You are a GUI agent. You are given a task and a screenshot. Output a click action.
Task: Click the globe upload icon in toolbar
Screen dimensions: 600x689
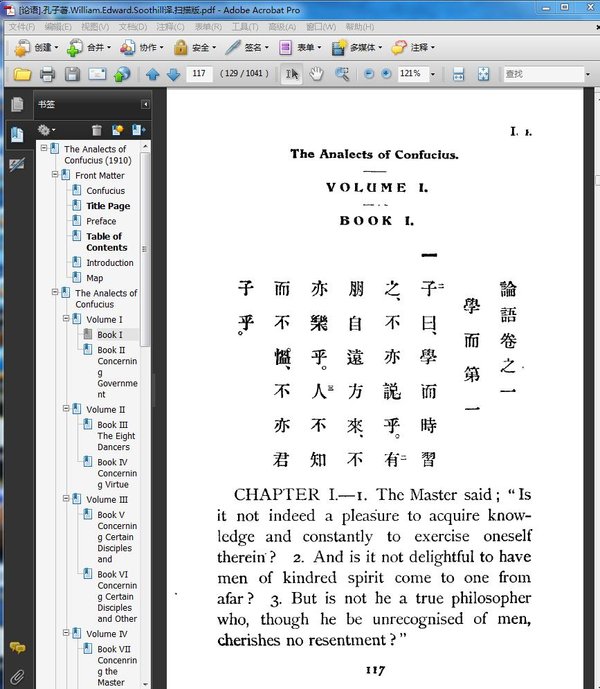point(122,73)
